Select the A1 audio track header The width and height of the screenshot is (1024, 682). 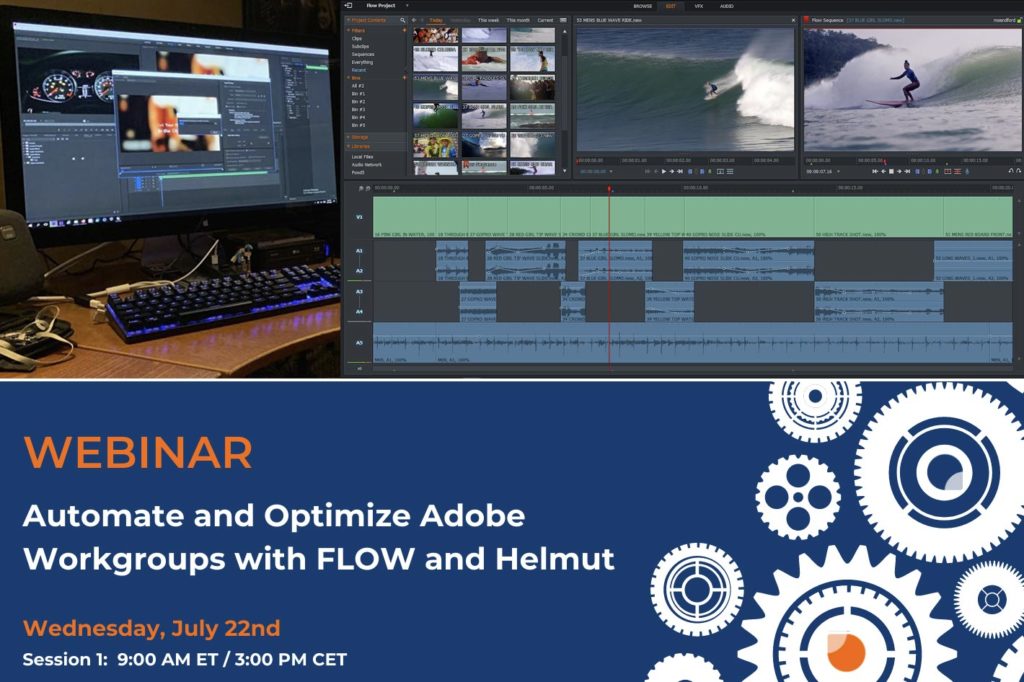[359, 251]
